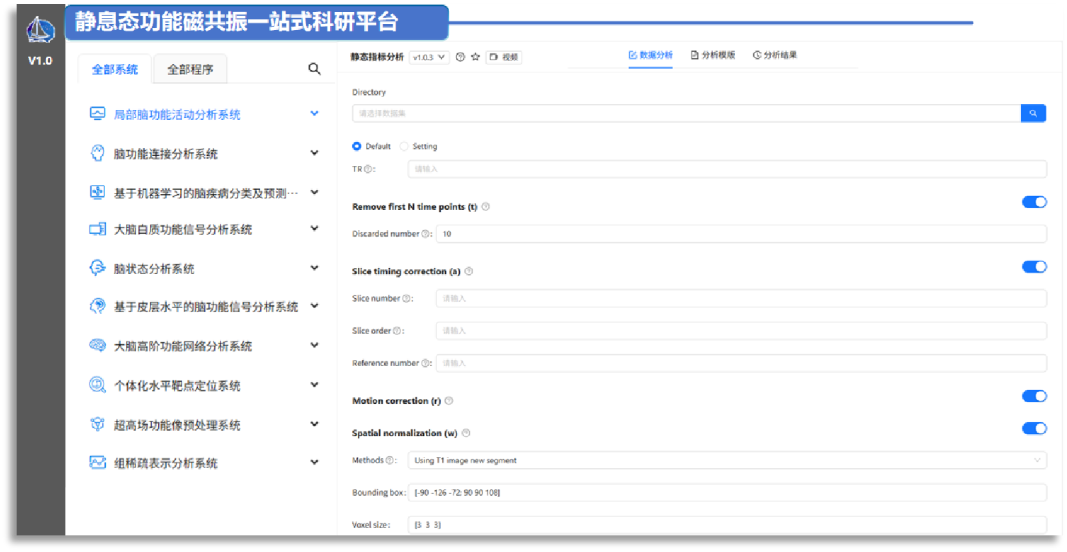1067x552 pixels.
Task: Click the Discarded number input field
Action: (x=740, y=233)
